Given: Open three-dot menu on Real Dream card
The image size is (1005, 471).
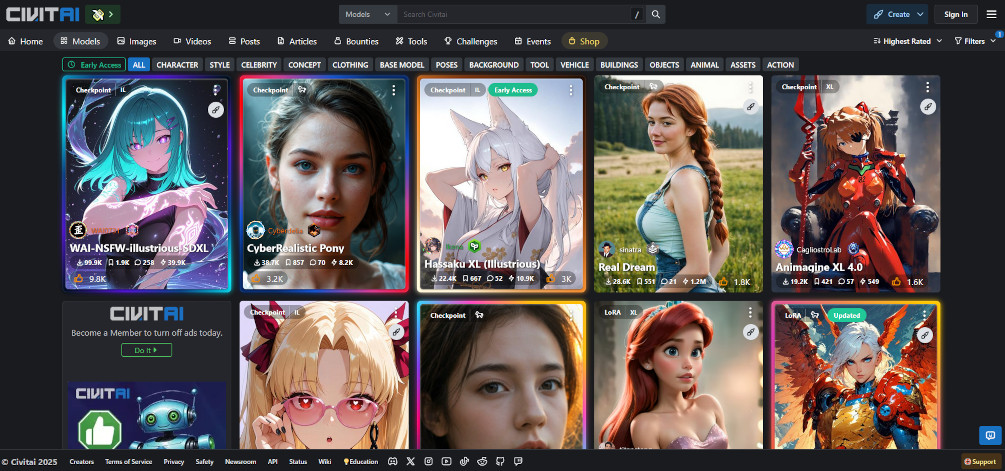Looking at the screenshot, I should 750,87.
